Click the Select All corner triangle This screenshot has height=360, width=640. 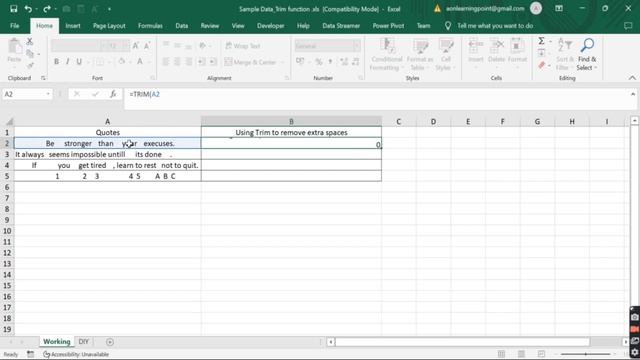pyautogui.click(x=9, y=122)
